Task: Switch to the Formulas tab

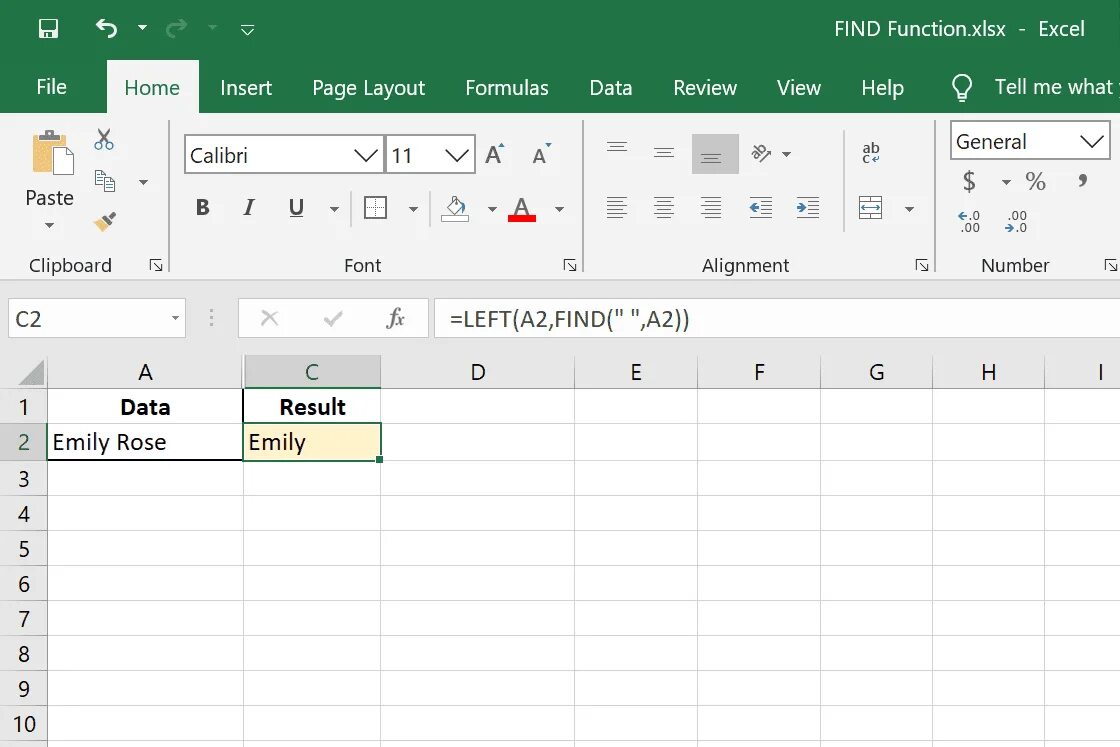Action: click(x=507, y=88)
